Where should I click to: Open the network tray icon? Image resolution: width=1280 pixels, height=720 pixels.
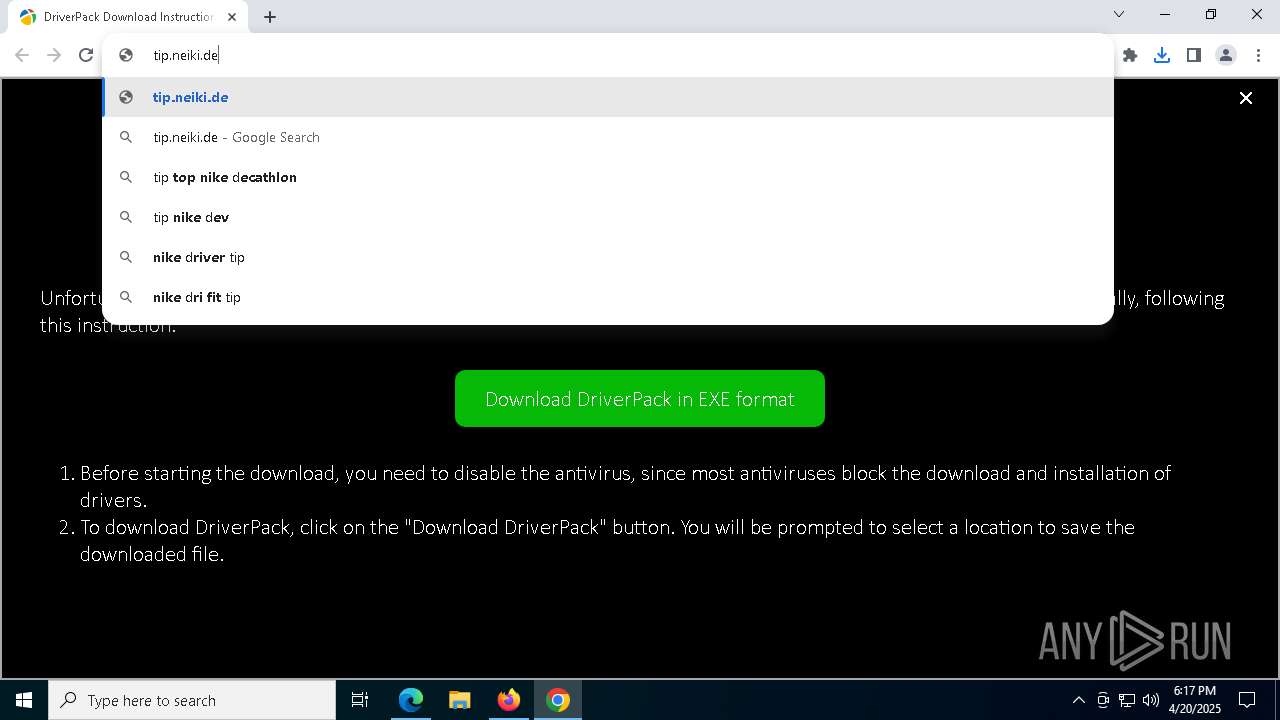click(x=1127, y=700)
